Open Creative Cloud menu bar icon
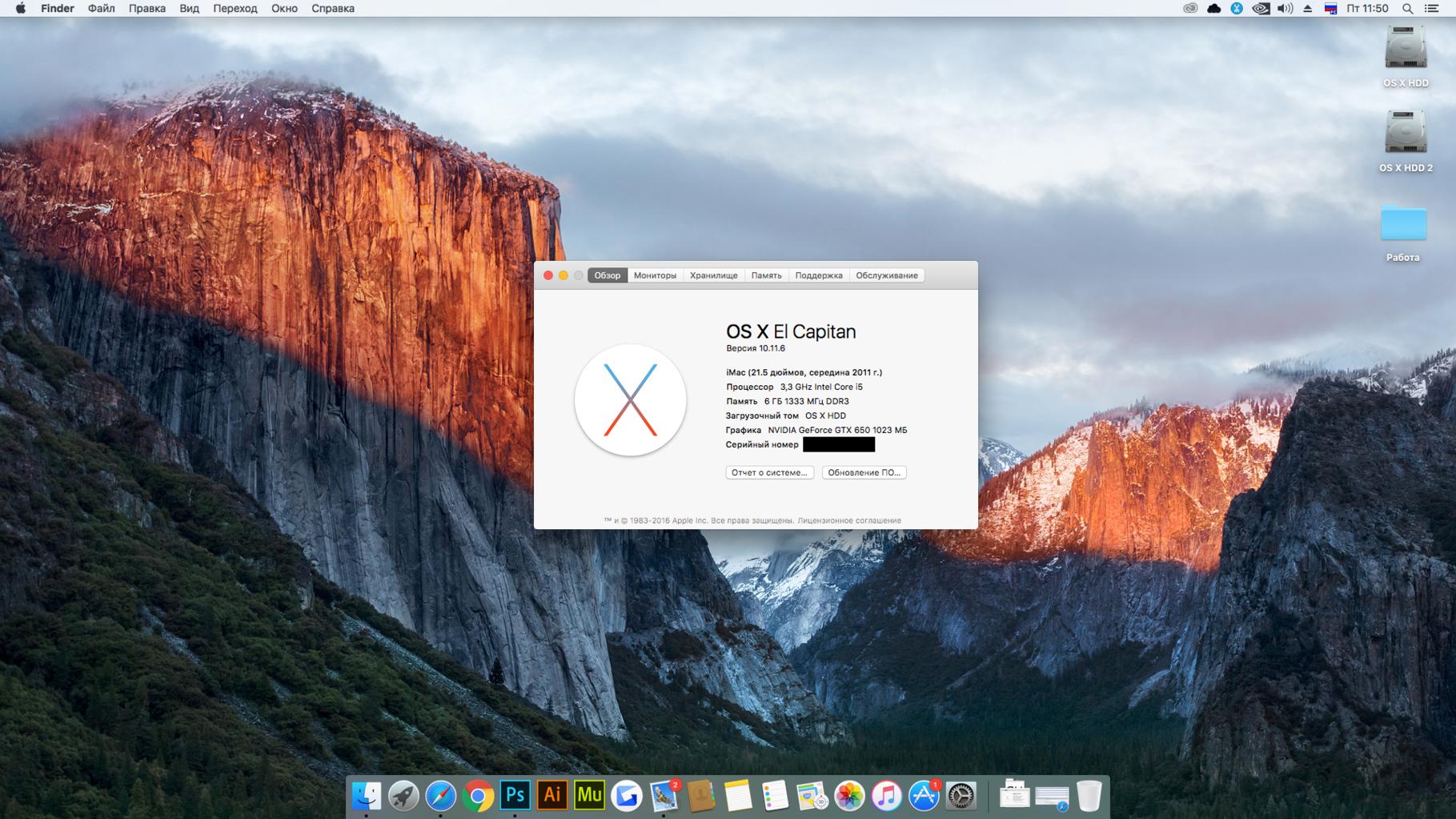1456x819 pixels. pos(1190,8)
